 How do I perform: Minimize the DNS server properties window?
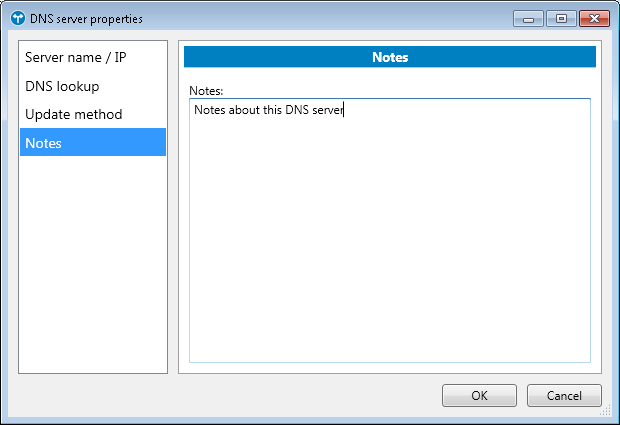pyautogui.click(x=528, y=18)
